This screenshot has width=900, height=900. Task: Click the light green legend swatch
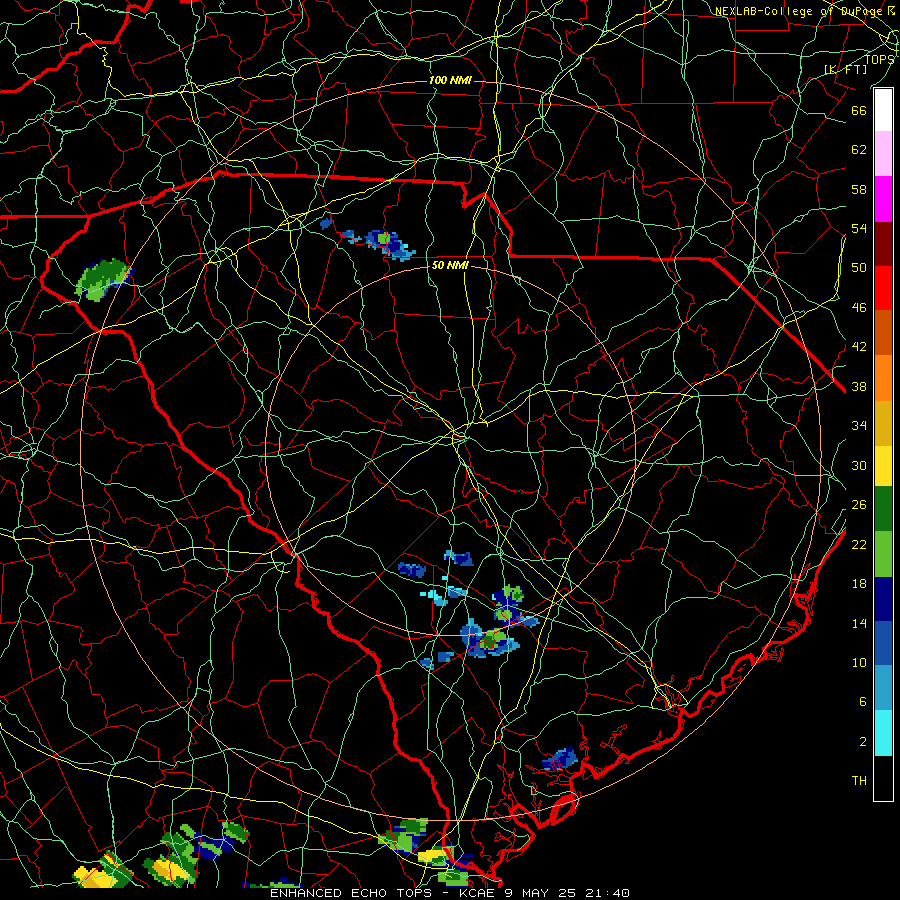point(883,554)
